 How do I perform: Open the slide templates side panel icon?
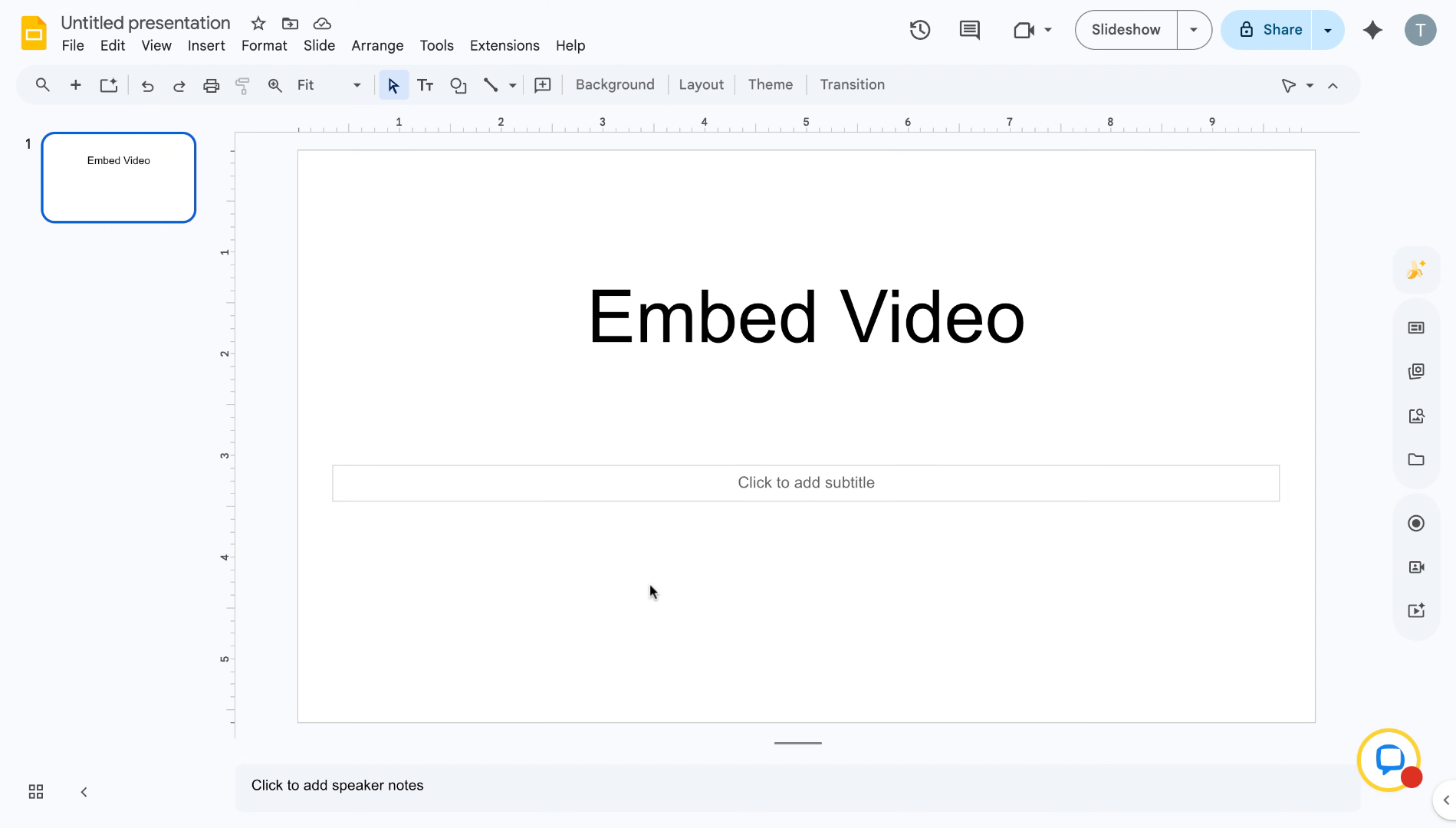coord(1416,327)
